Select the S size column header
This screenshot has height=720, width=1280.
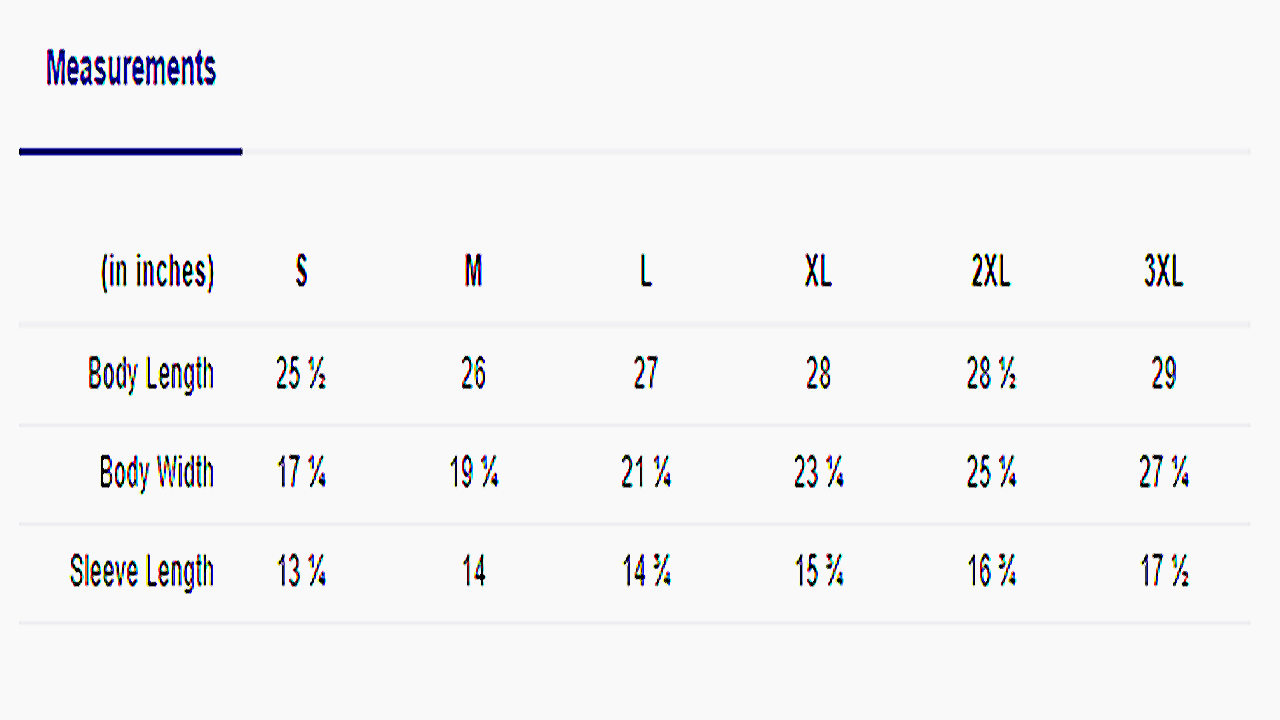point(301,272)
